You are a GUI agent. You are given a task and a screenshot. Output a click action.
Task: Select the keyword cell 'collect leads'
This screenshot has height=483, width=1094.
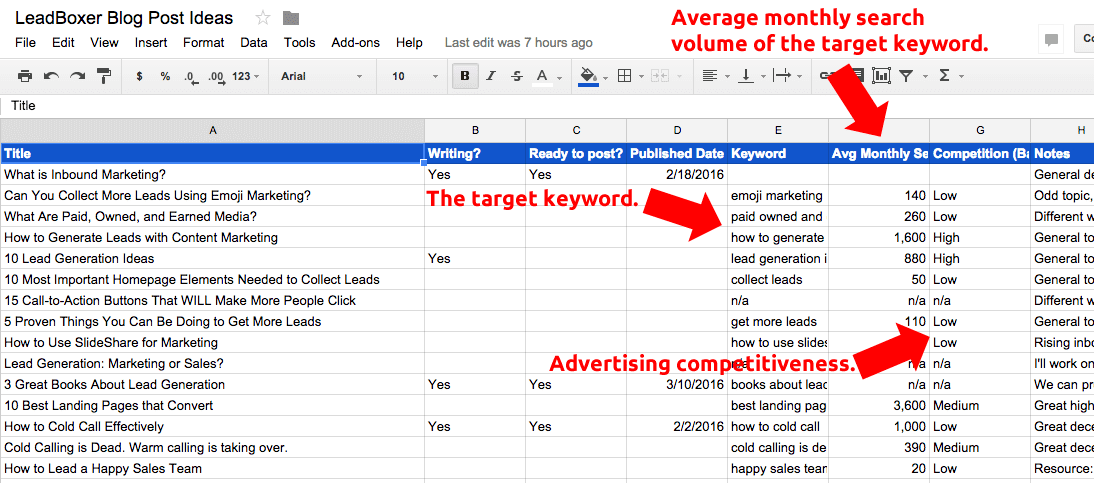tap(778, 279)
